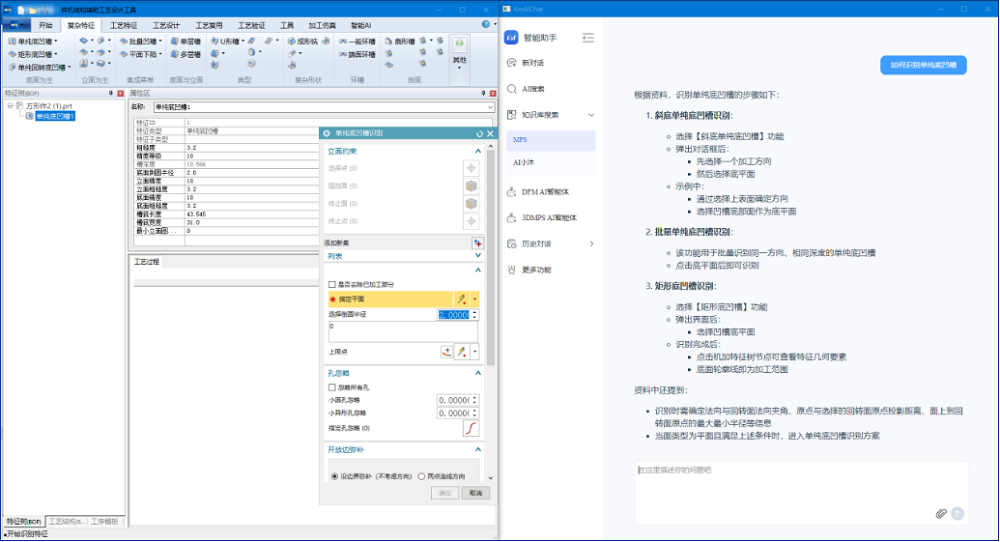Viewport: 1000px width, 542px height.
Task: Click the 选择点 crosshair icon in dialog
Action: pos(471,168)
